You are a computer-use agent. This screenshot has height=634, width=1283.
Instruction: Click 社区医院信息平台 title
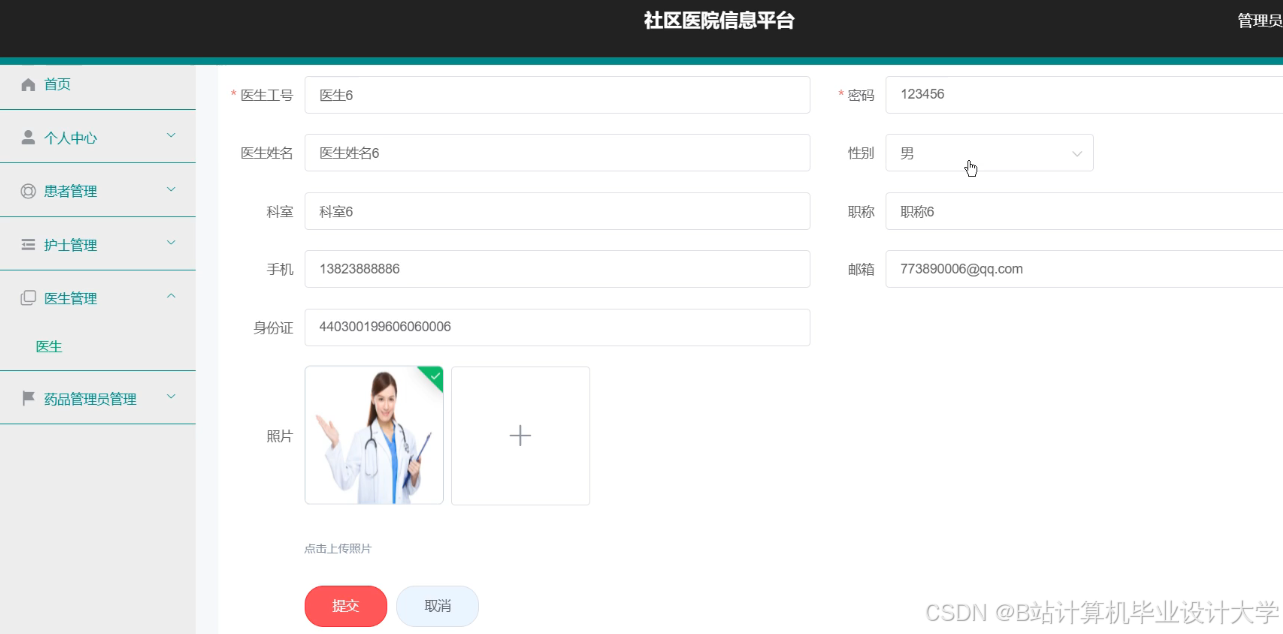pyautogui.click(x=719, y=21)
